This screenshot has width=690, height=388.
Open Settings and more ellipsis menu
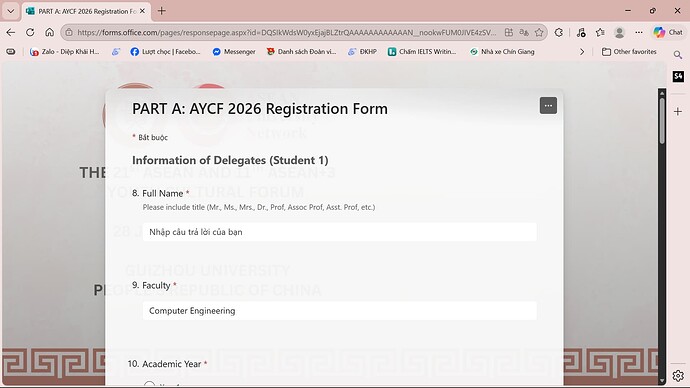click(639, 32)
